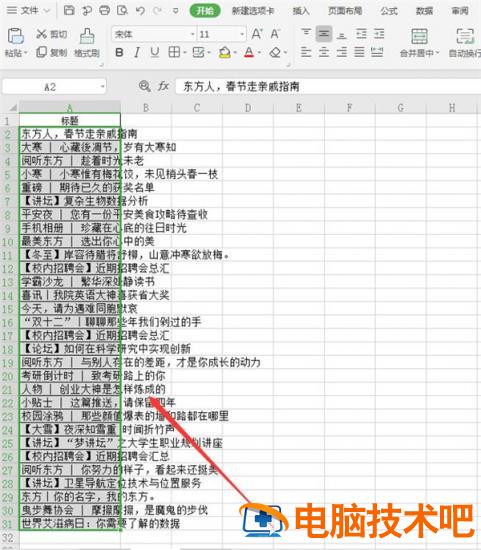This screenshot has height=550, width=481.
Task: Click the fill color bucket swatch
Action: pos(225,53)
